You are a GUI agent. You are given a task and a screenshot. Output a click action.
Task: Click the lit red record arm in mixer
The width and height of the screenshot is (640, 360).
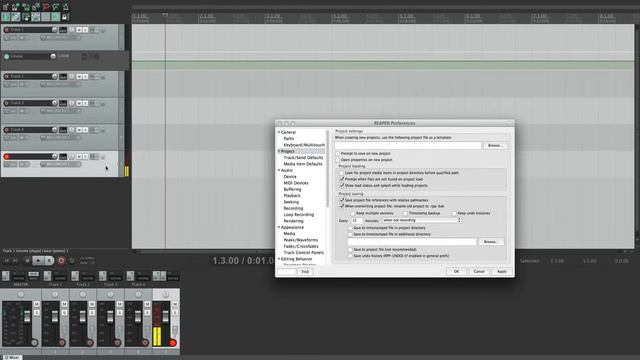pyautogui.click(x=173, y=343)
